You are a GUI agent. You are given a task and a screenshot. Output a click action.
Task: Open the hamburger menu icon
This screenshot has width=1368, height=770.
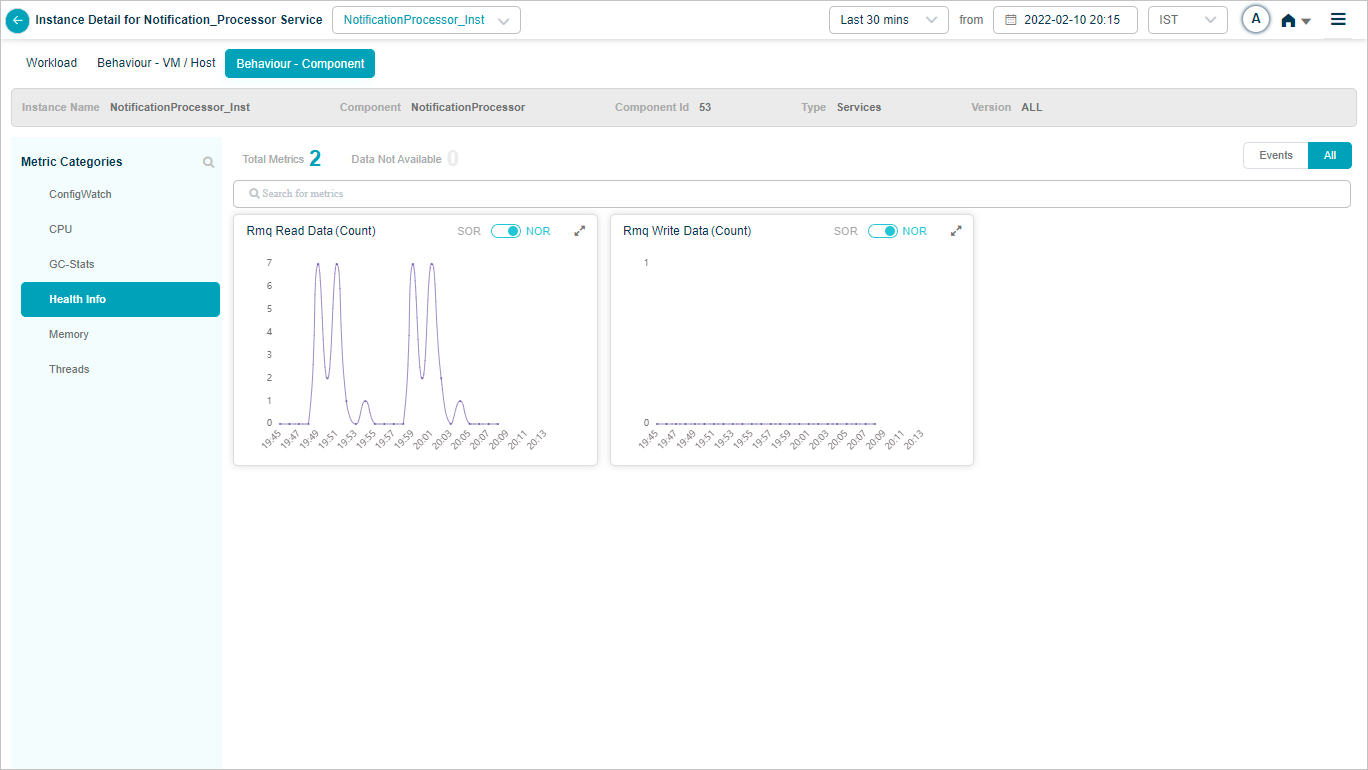1338,19
